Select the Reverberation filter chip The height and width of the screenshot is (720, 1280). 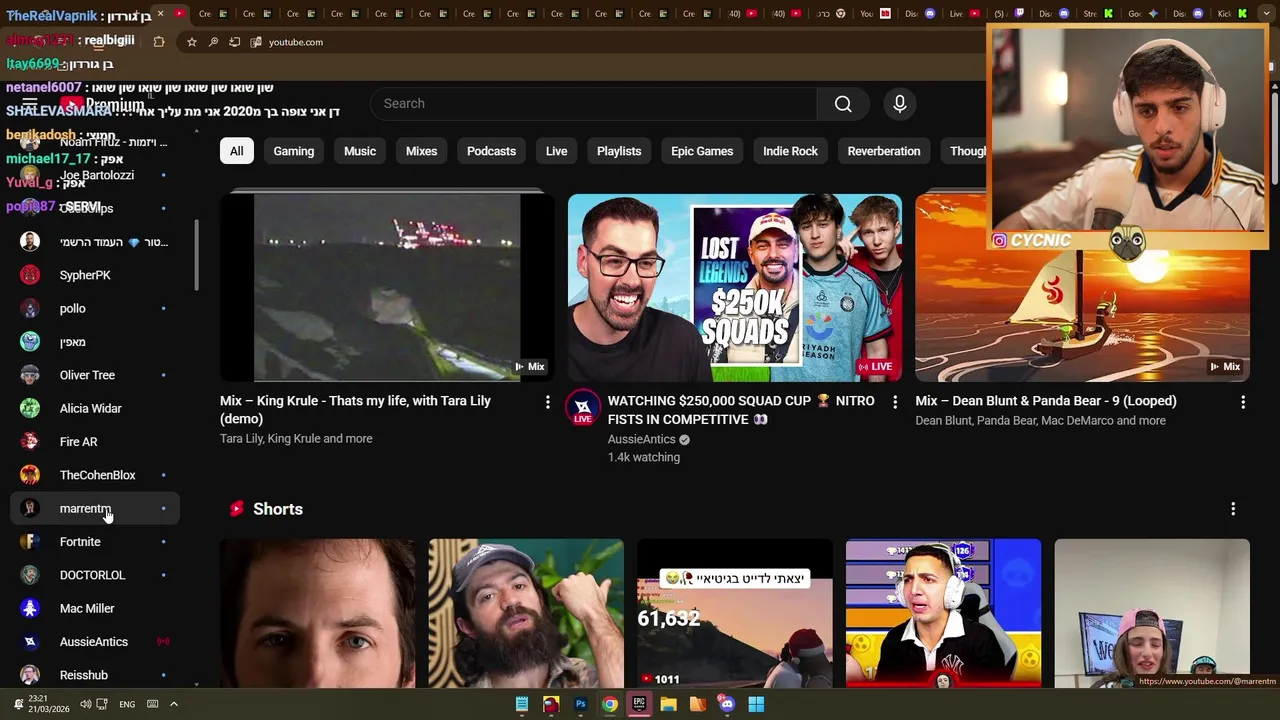[x=884, y=151]
